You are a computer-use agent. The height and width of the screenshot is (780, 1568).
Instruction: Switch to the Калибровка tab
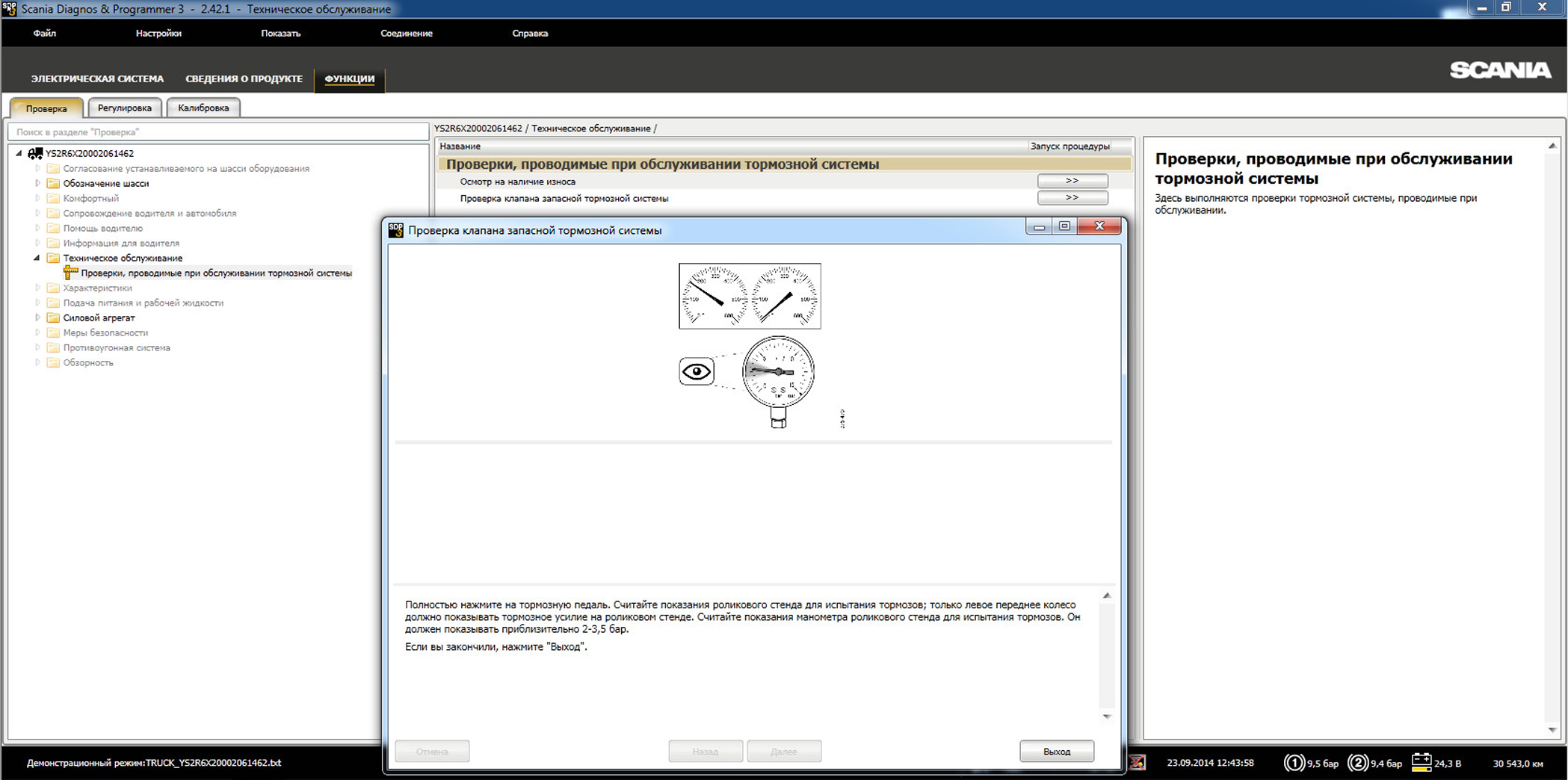203,108
